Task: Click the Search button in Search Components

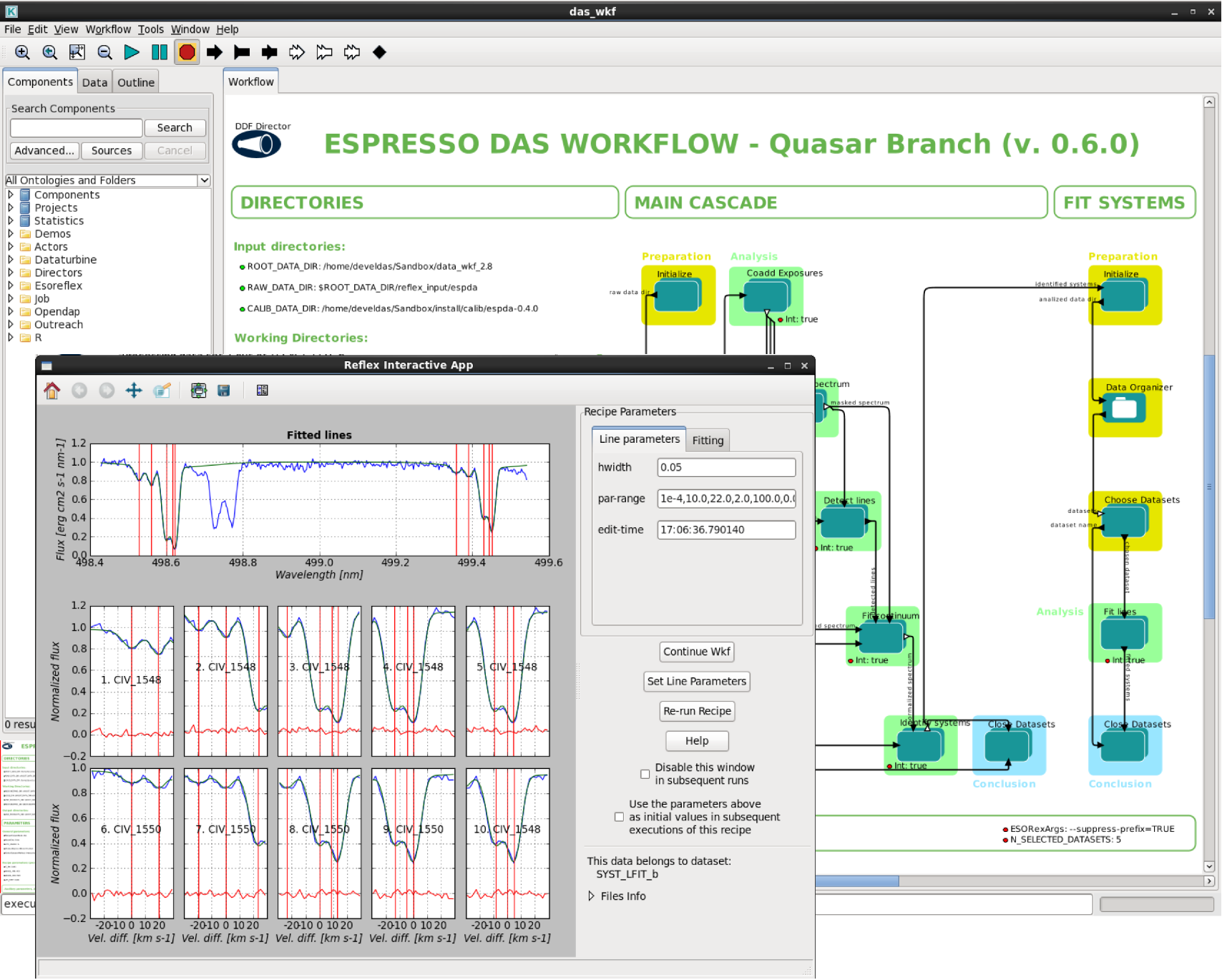Action: [x=175, y=127]
